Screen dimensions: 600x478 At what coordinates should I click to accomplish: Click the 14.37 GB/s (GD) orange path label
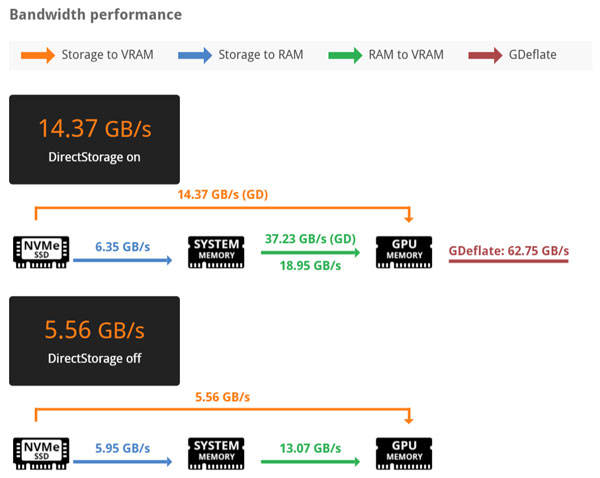pyautogui.click(x=223, y=194)
